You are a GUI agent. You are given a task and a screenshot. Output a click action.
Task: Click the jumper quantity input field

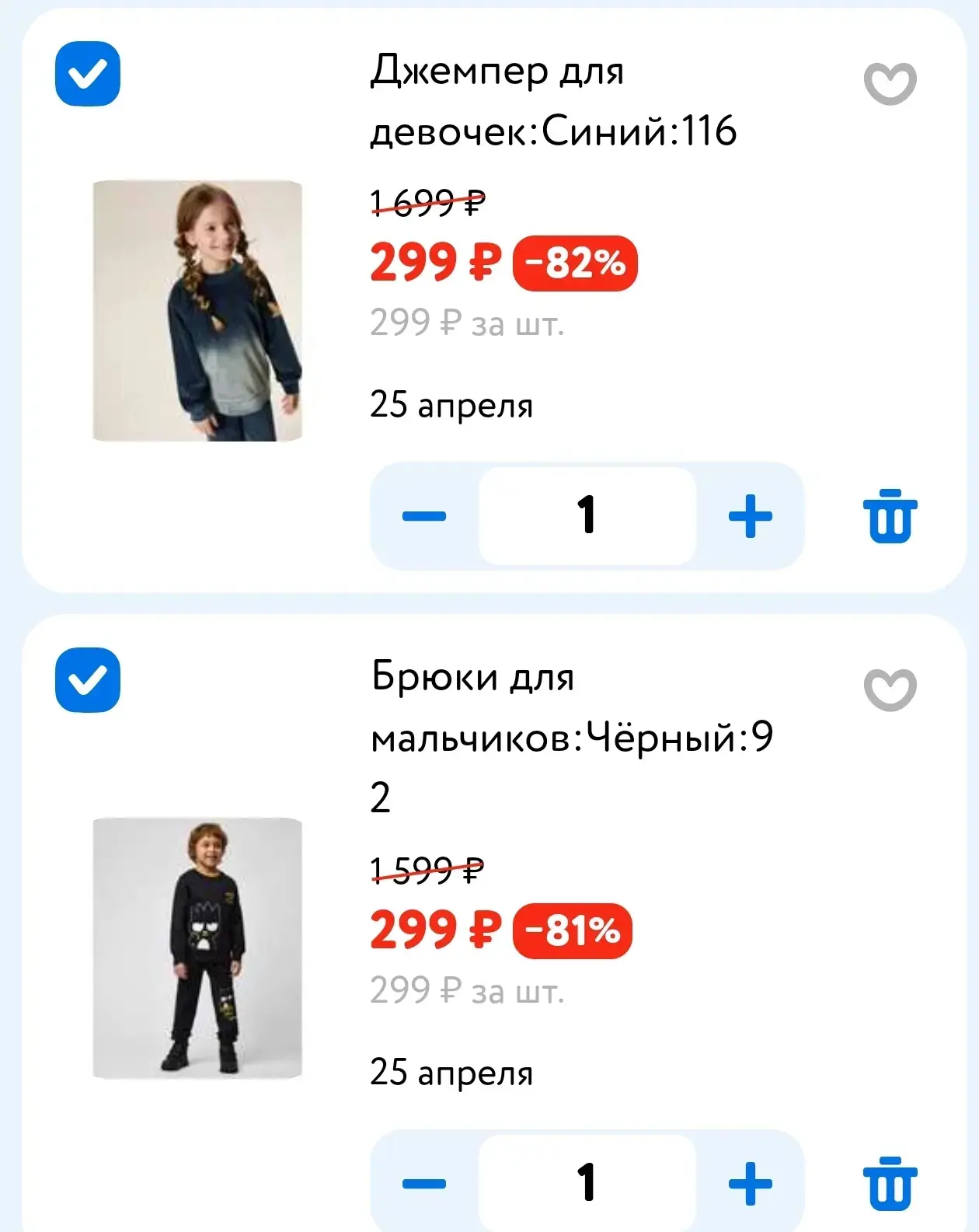pos(587,515)
